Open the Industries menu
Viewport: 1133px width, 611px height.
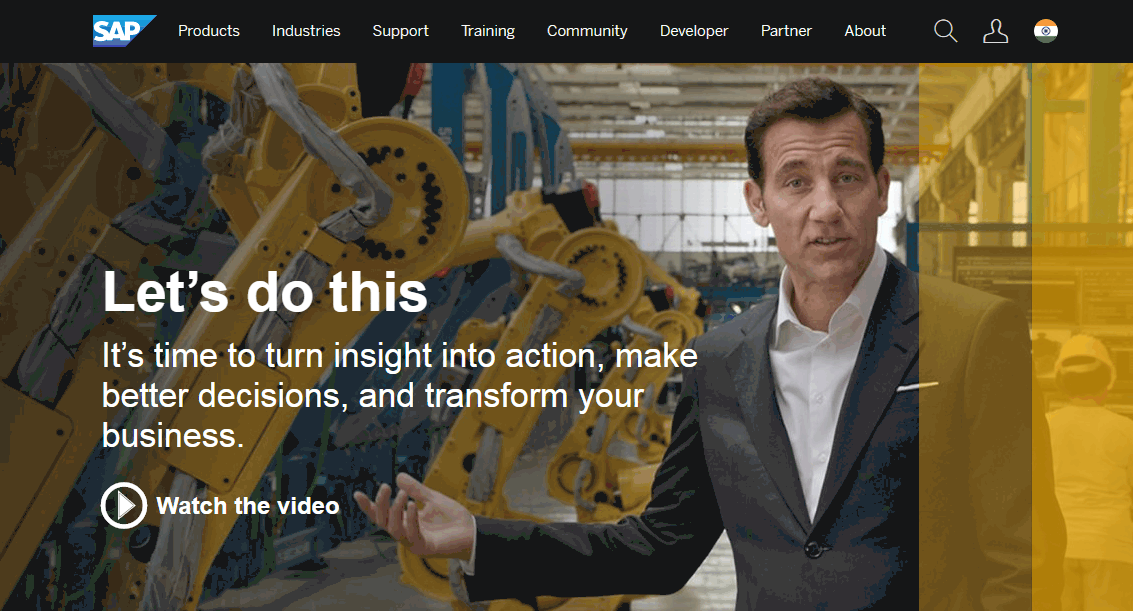click(x=306, y=31)
